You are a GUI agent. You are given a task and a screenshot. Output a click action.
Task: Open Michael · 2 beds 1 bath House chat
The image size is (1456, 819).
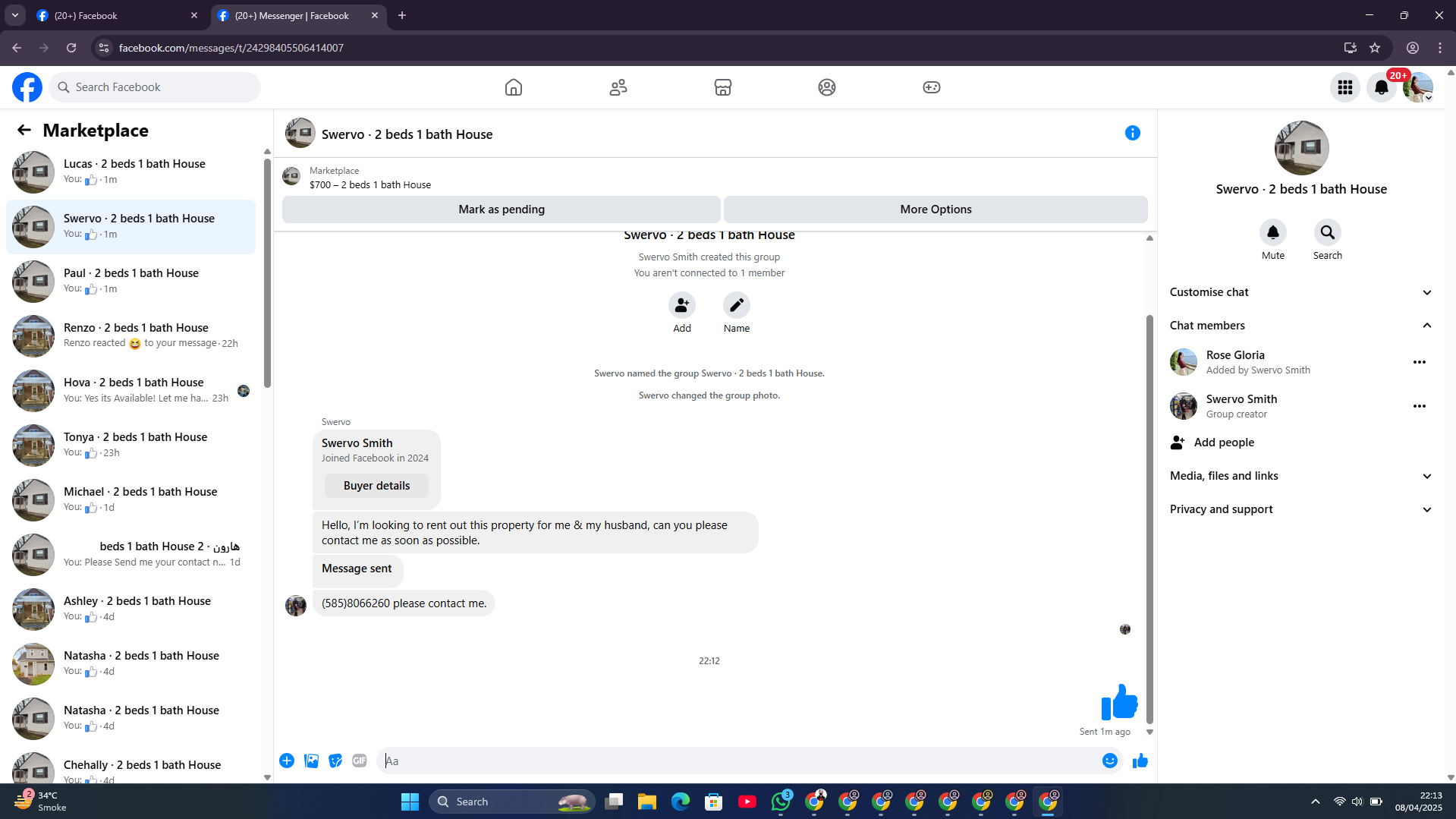131,500
